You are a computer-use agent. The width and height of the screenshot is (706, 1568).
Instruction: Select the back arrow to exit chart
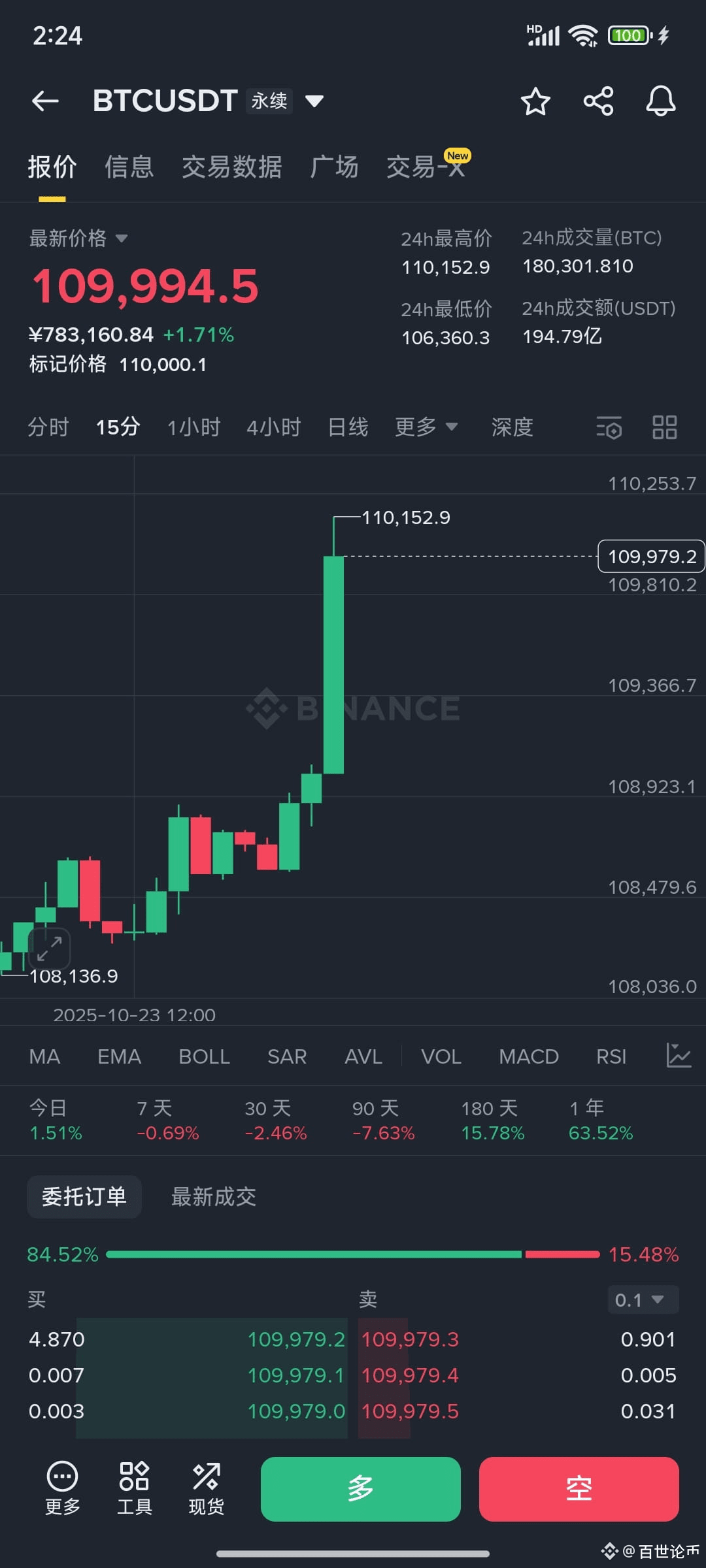44,101
